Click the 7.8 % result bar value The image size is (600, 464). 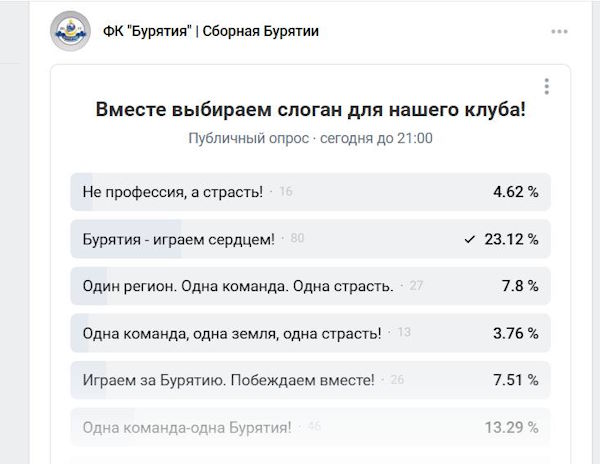520,286
